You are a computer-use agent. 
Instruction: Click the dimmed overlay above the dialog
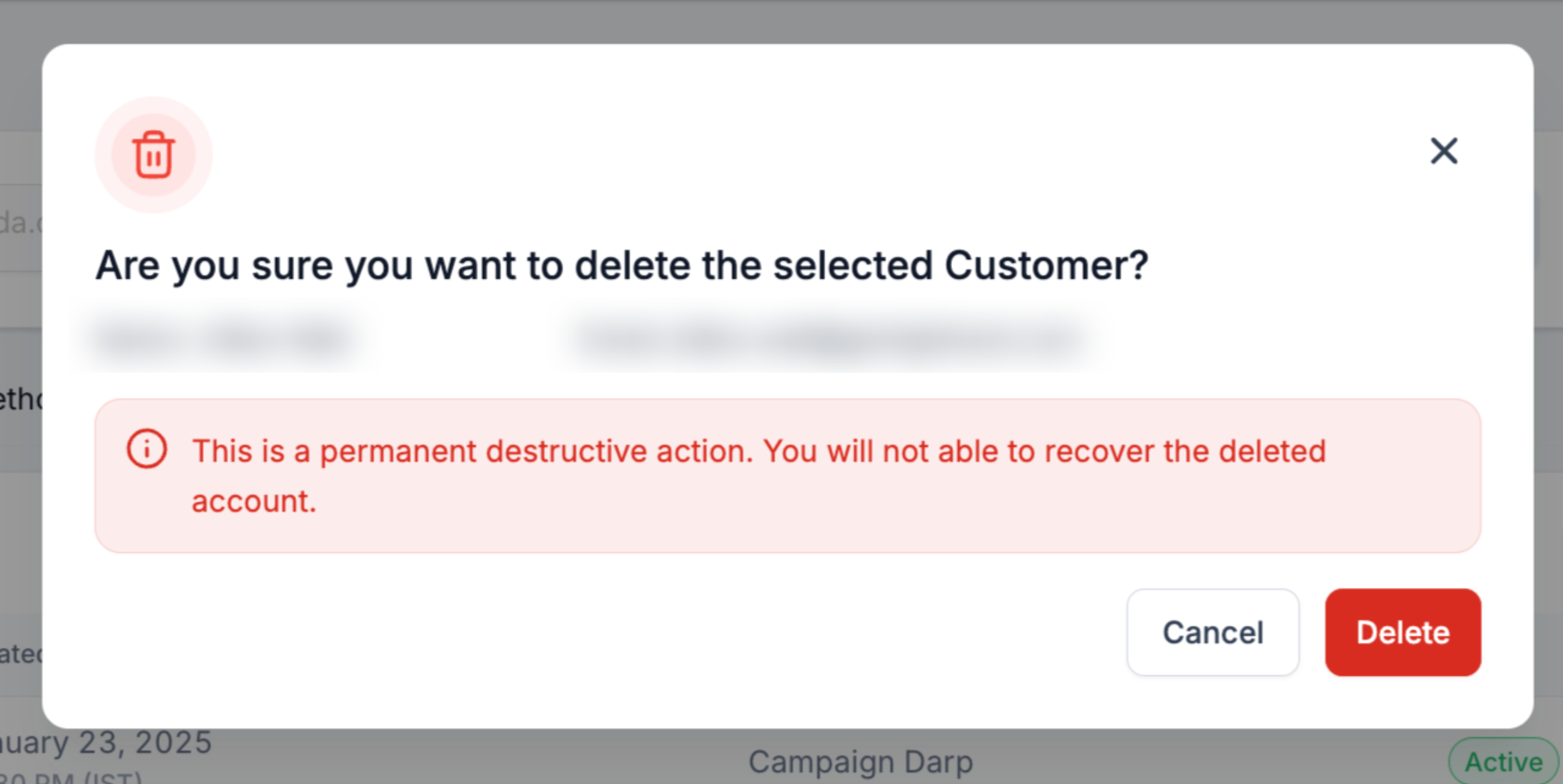click(781, 20)
